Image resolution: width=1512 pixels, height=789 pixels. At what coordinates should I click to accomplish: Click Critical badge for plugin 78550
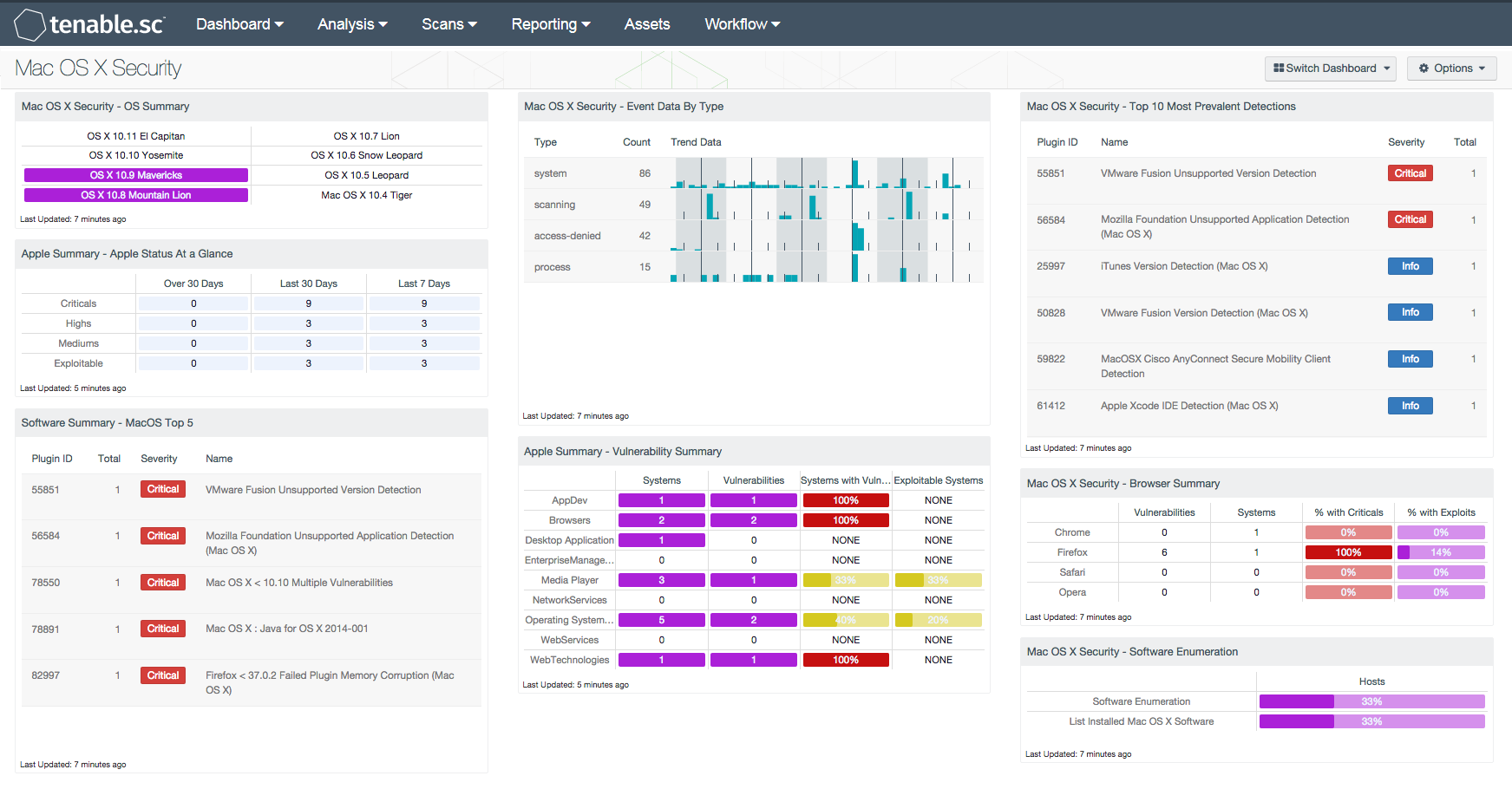(163, 583)
